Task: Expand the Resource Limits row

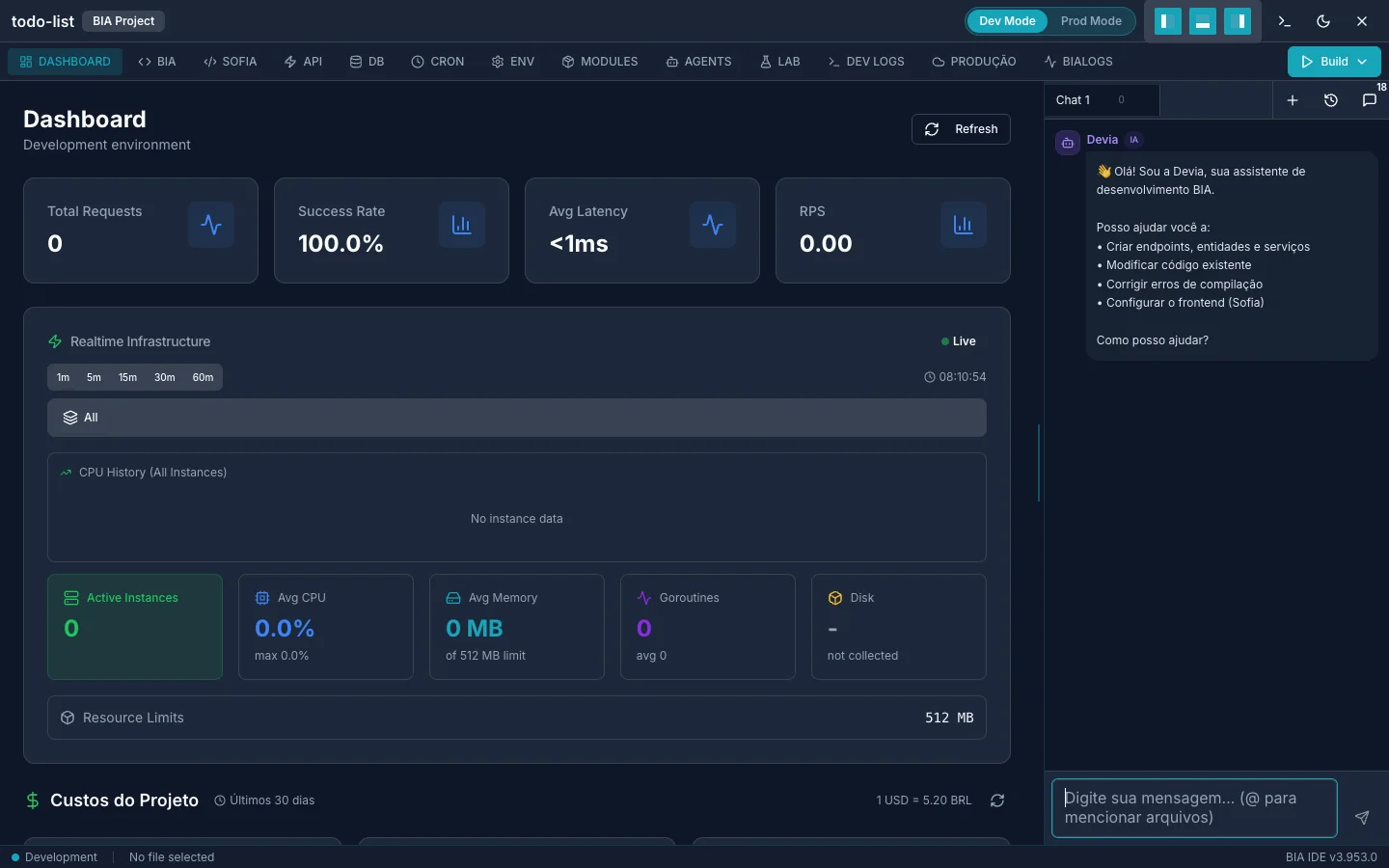Action: click(517, 718)
